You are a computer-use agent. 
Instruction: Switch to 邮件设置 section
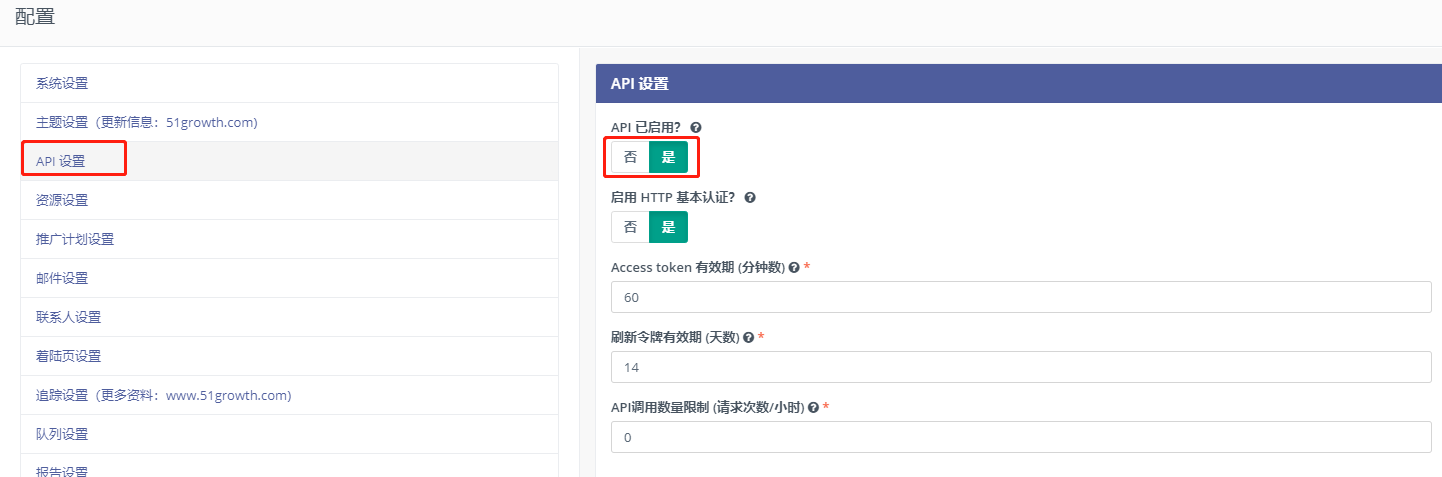pos(62,278)
